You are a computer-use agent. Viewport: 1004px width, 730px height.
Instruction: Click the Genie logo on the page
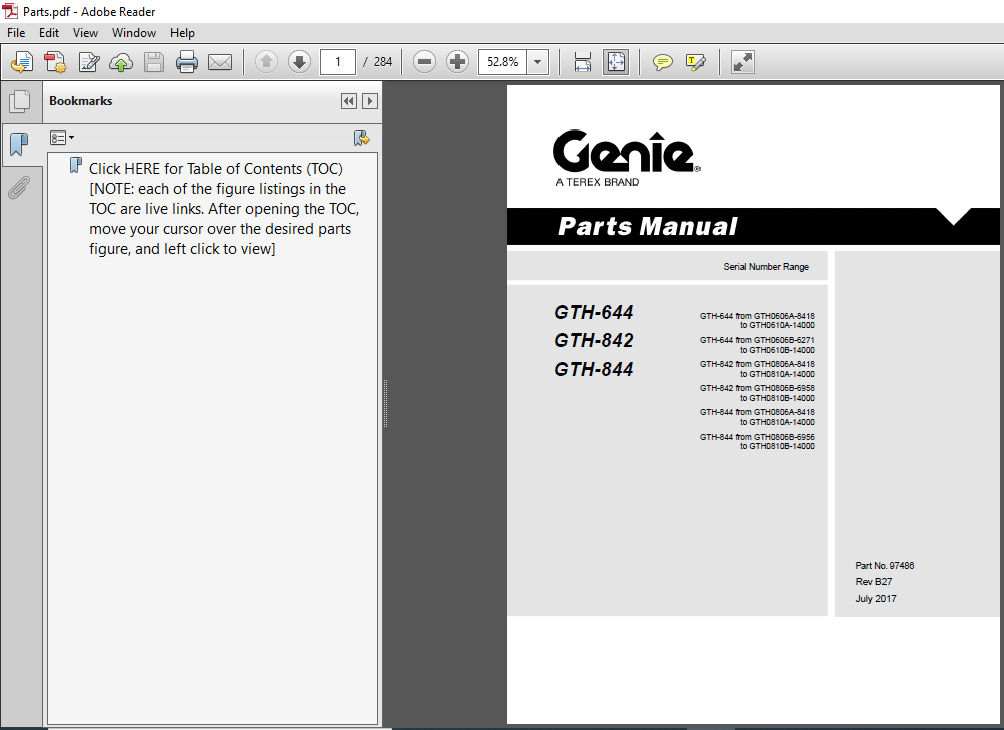click(x=626, y=152)
